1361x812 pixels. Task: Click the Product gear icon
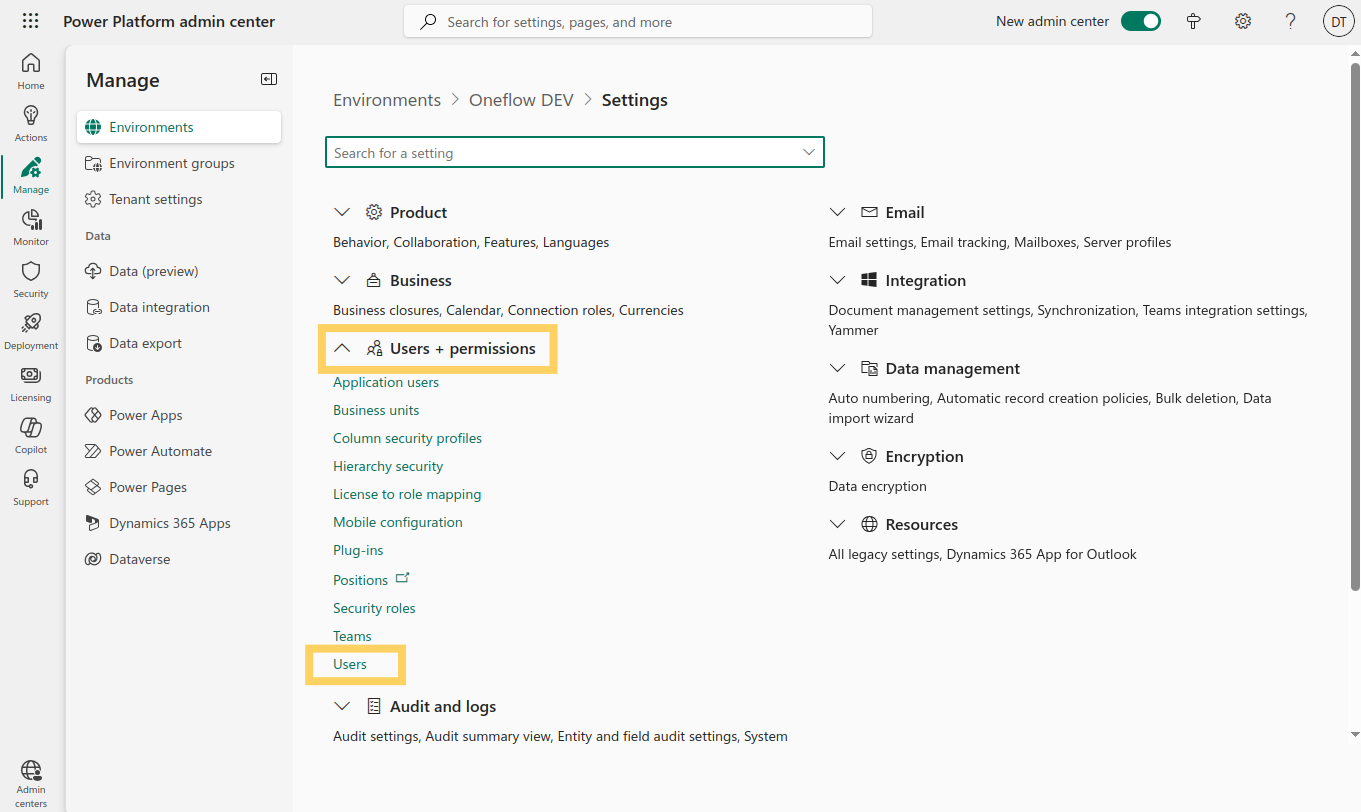[374, 212]
